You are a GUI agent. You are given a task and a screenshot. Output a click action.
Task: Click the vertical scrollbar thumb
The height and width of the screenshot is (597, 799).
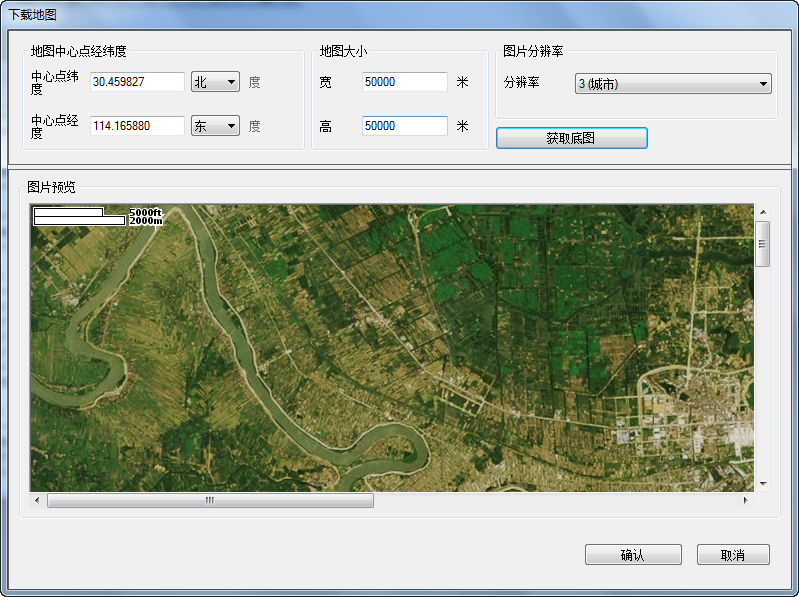click(x=763, y=244)
